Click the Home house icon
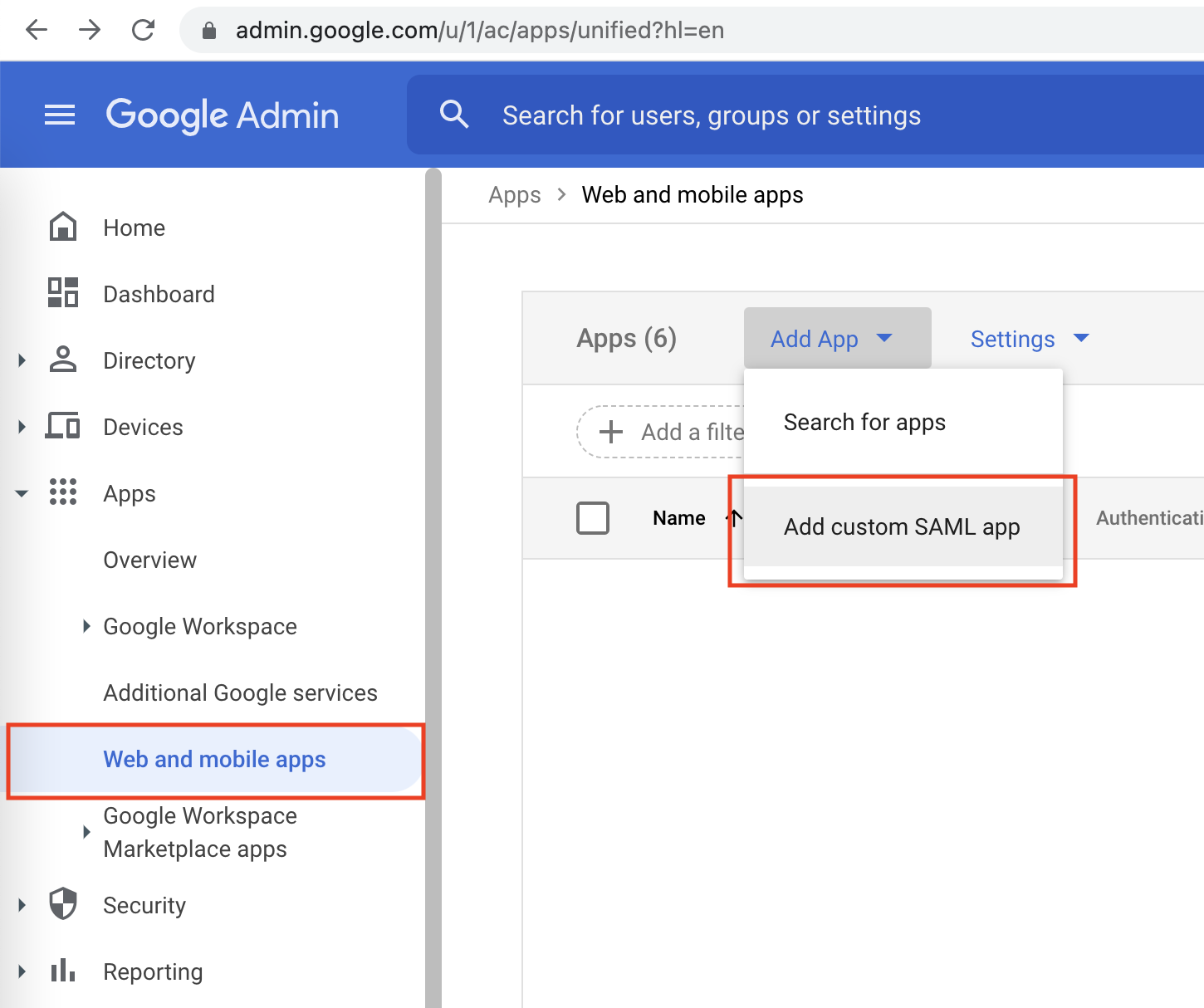The height and width of the screenshot is (1008, 1204). pos(63,227)
